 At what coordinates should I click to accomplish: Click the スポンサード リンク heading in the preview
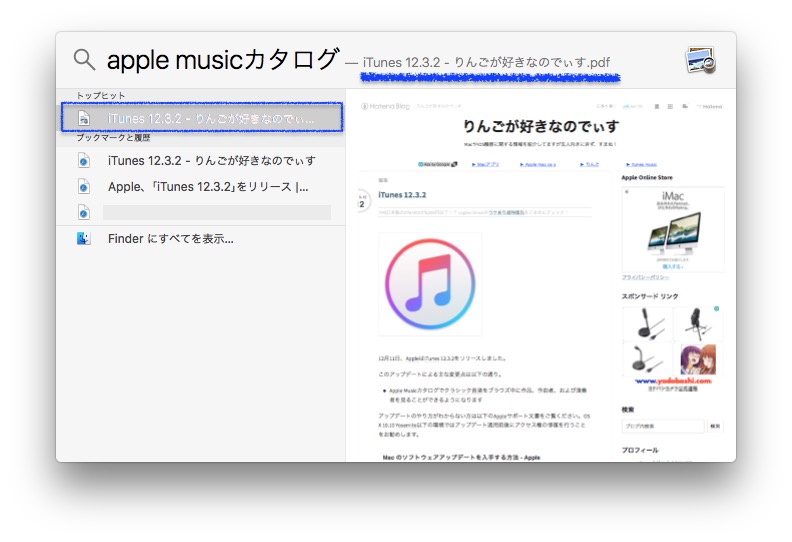pyautogui.click(x=650, y=297)
